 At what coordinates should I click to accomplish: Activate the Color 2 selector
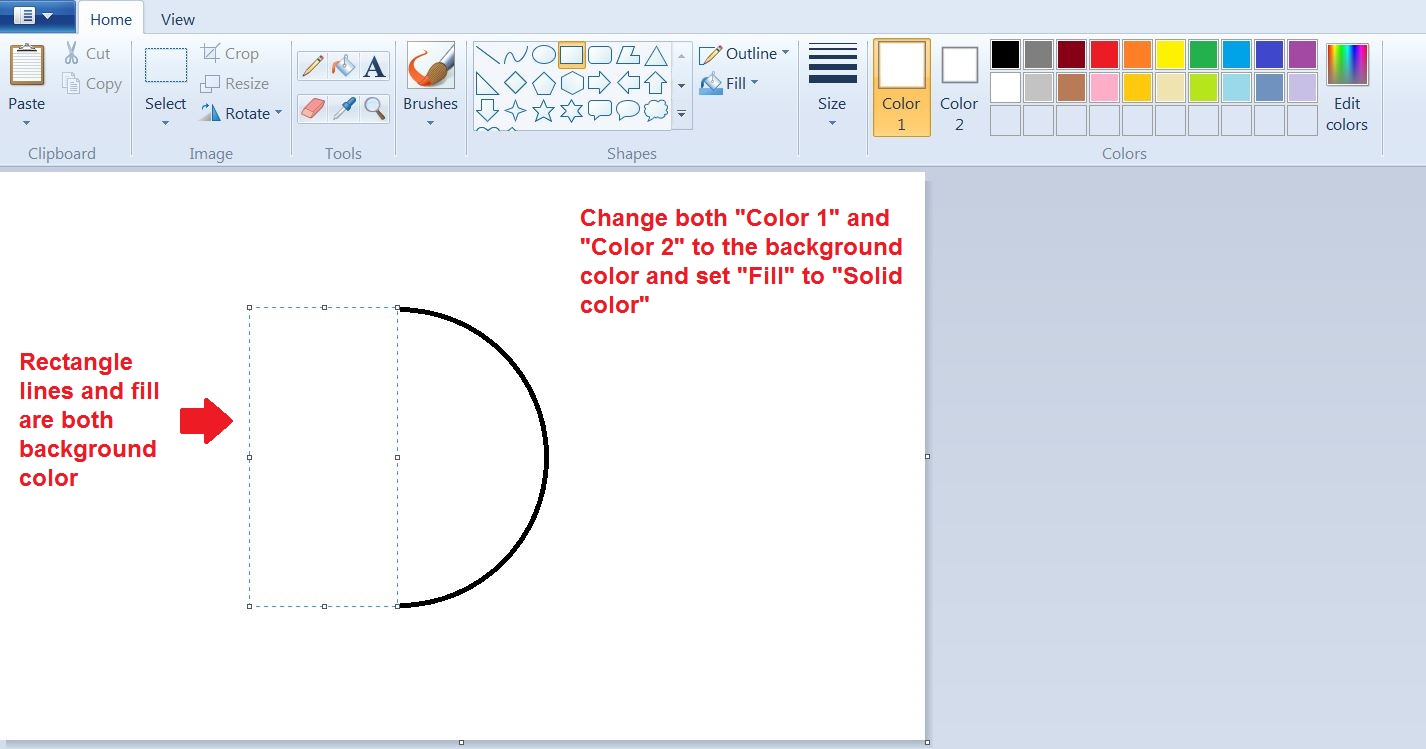959,87
